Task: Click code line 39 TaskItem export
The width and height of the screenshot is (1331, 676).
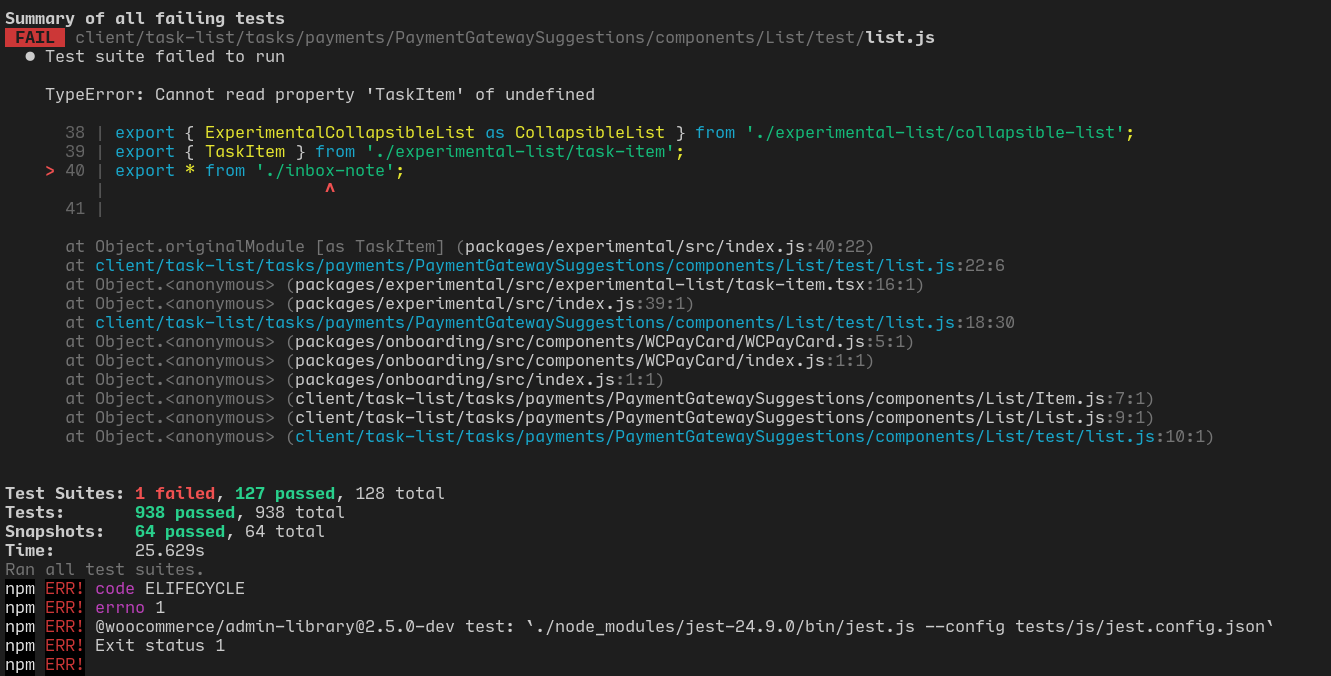Action: tap(375, 151)
